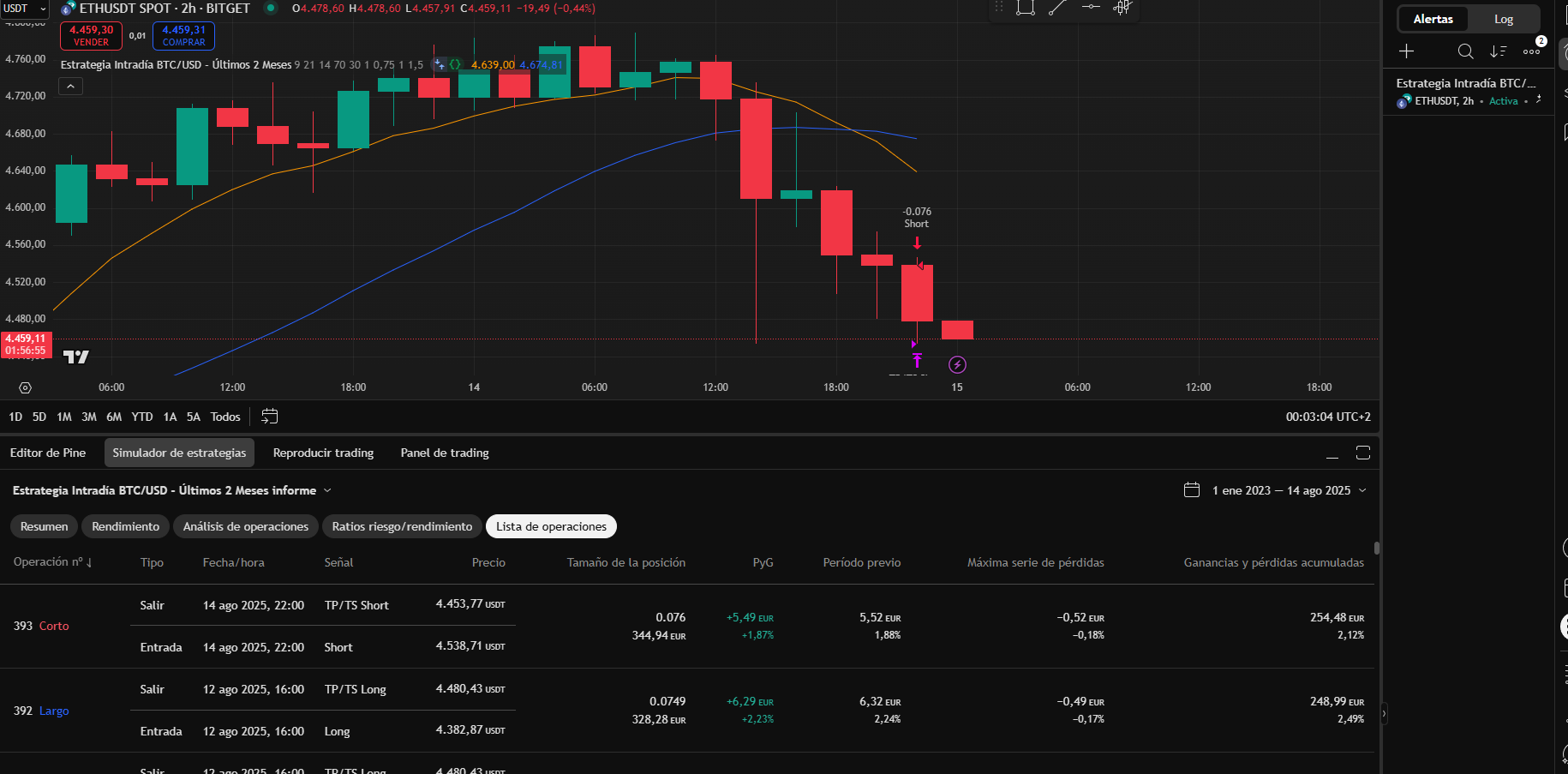This screenshot has height=774, width=1568.
Task: Switch alerts panel to Log view
Action: pos(1503,19)
